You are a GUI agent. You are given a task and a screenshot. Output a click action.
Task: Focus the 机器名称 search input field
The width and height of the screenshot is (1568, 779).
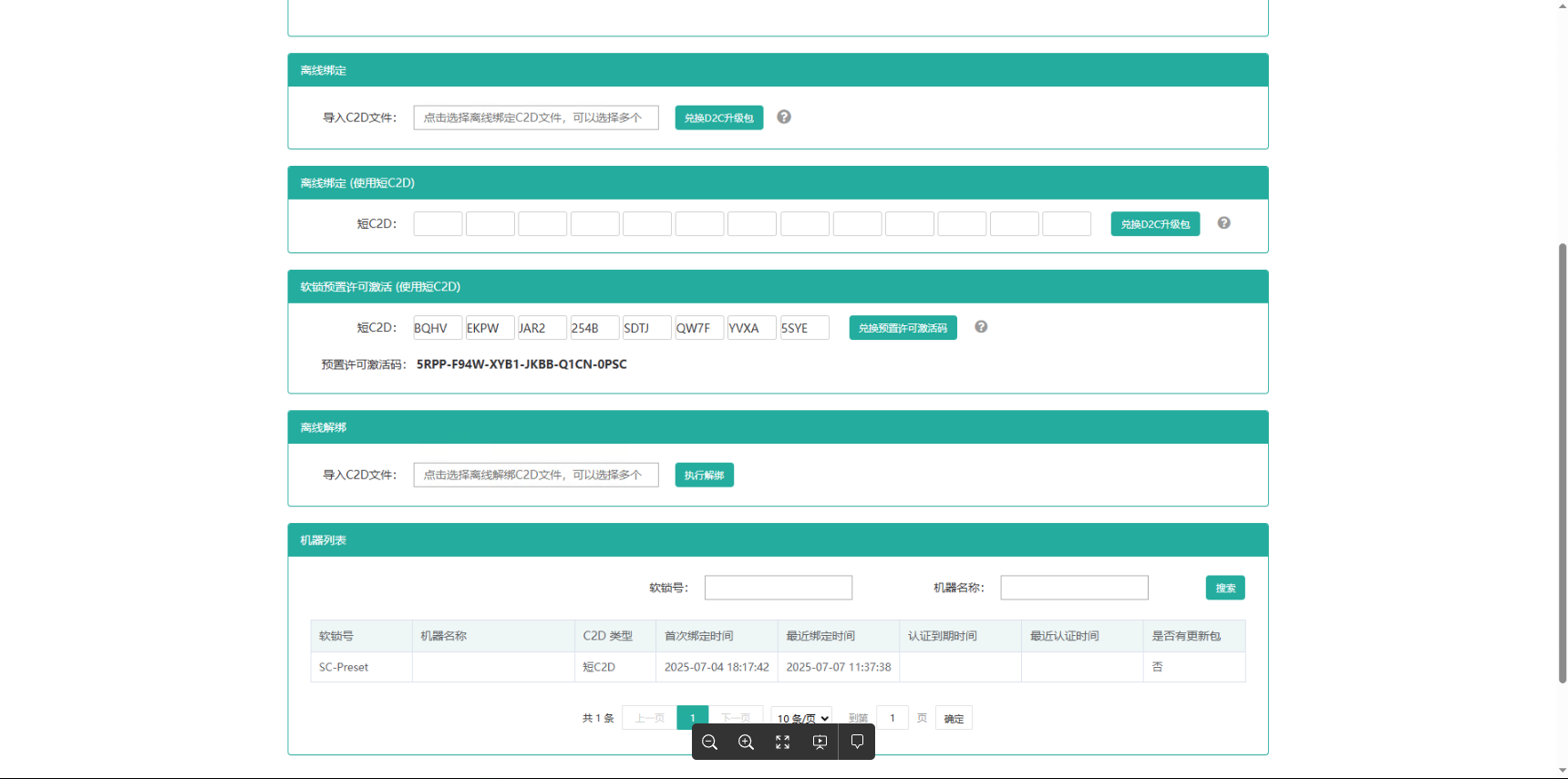coord(1074,588)
